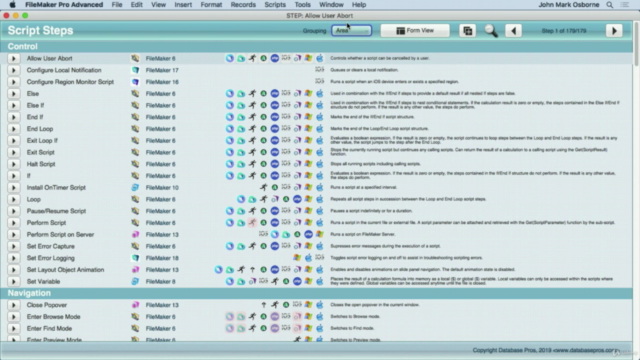Screen dimensions: 640x360
Task: Click FileMaker 18 version icon for Set Error Logging
Action: pyautogui.click(x=135, y=258)
